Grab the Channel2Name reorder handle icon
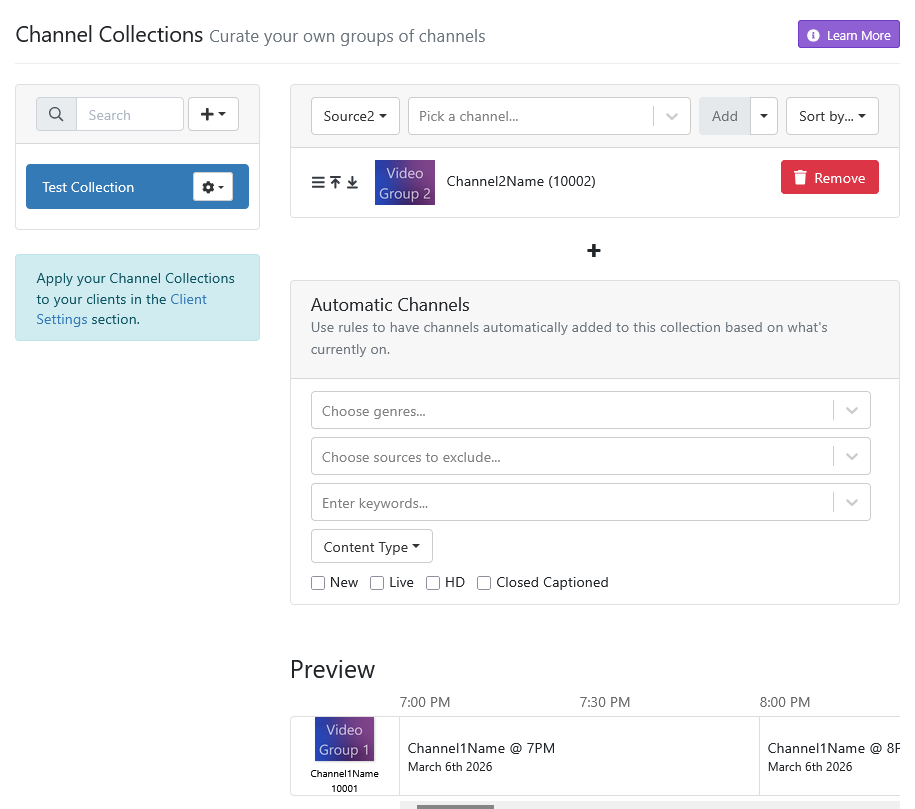The image size is (915, 809). (x=318, y=182)
